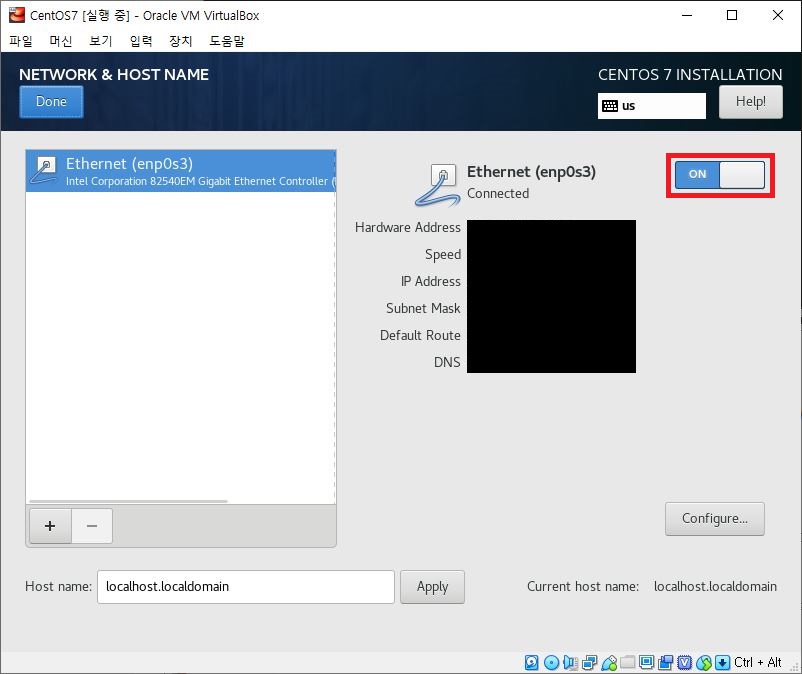Remove selected device with minus button

pos(92,526)
